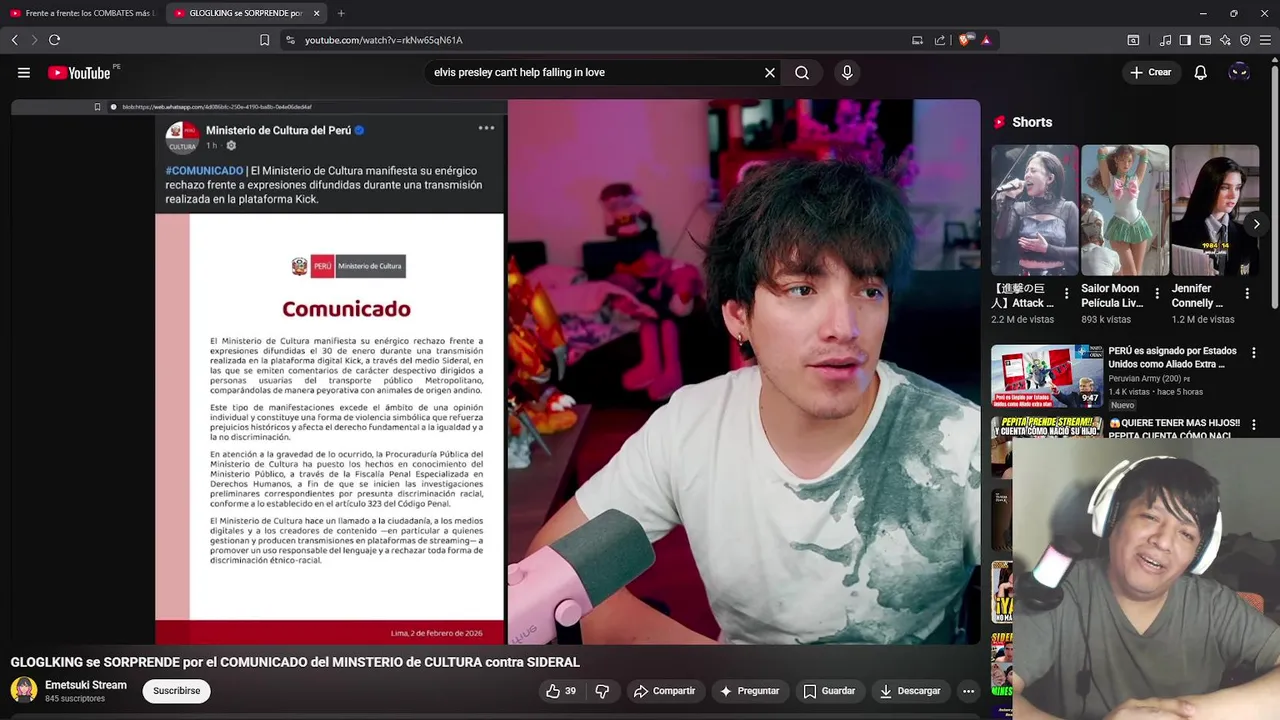Clear the search box text
1280x720 pixels.
pos(770,72)
